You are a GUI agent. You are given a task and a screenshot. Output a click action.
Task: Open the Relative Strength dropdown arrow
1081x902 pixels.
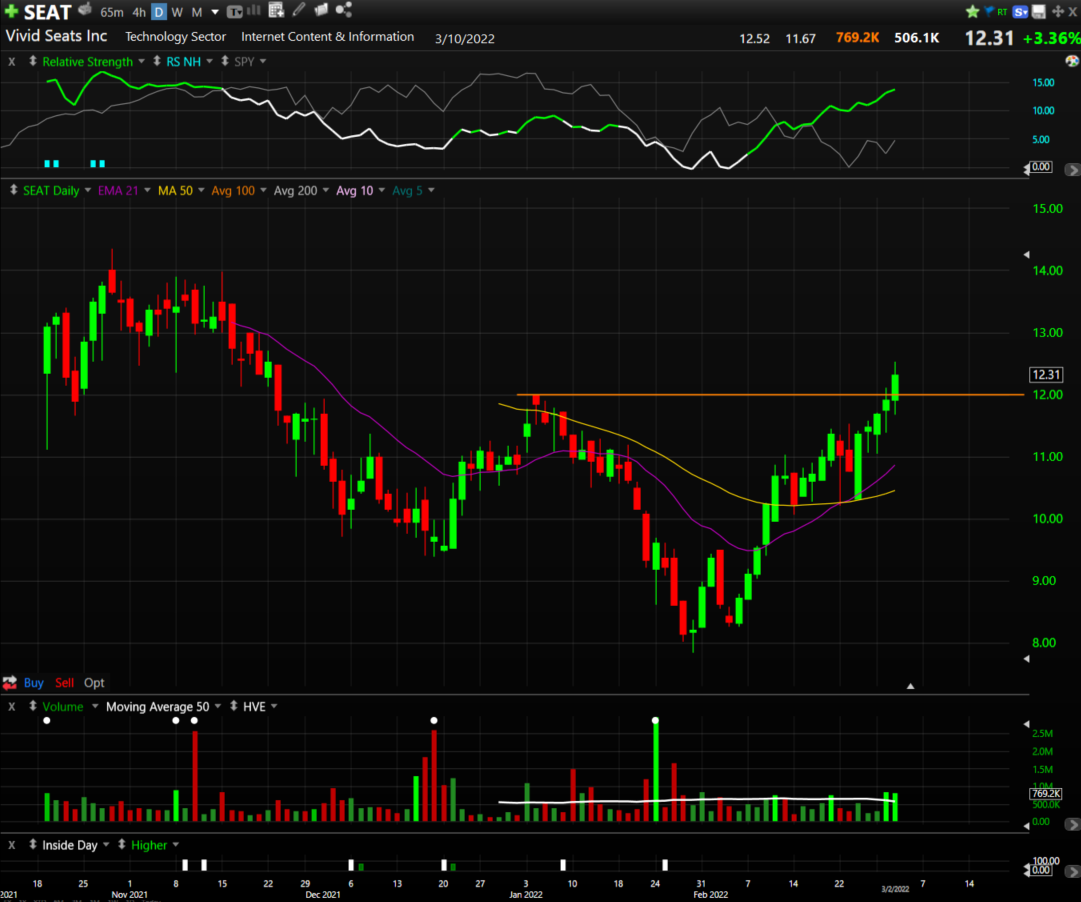tap(141, 61)
